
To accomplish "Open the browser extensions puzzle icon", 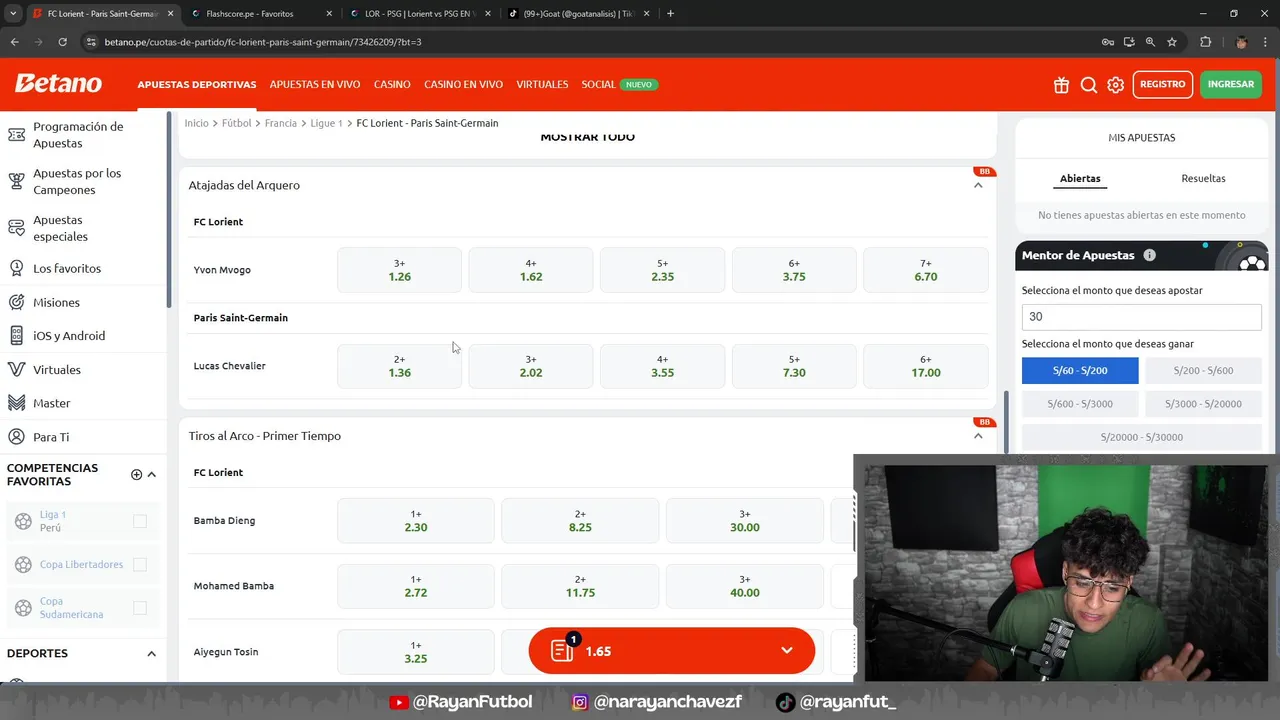I will click(x=1205, y=42).
